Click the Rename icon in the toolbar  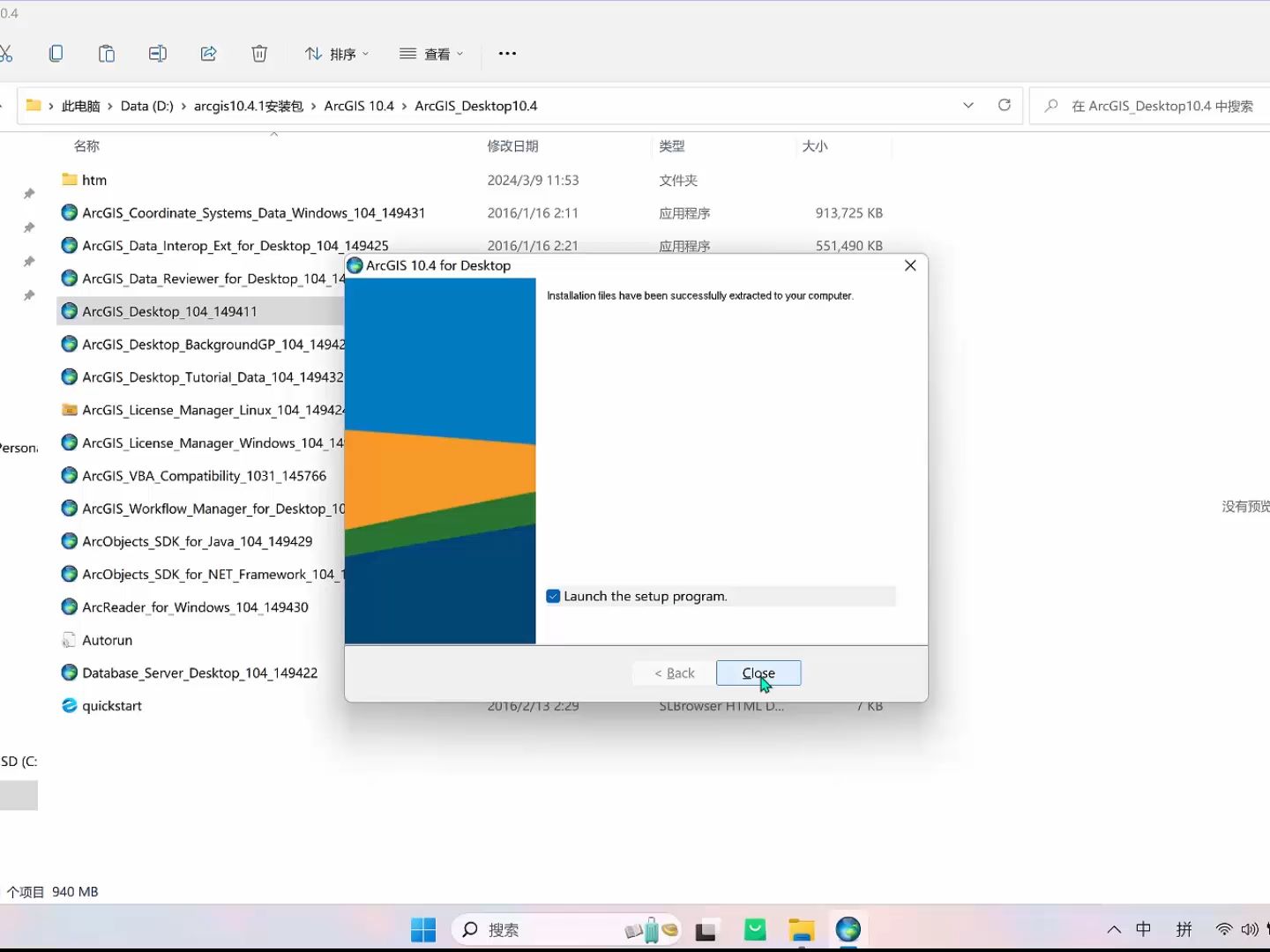pos(158,53)
